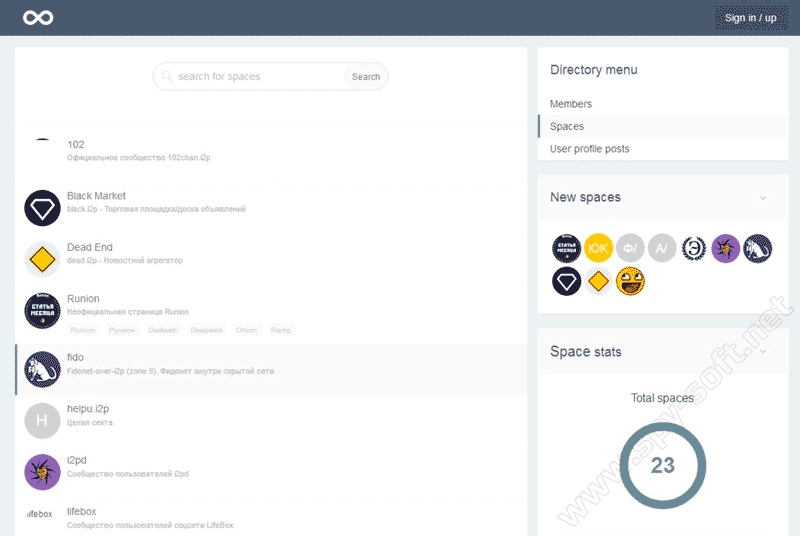Click smiley face icon in New spaces

click(x=630, y=281)
